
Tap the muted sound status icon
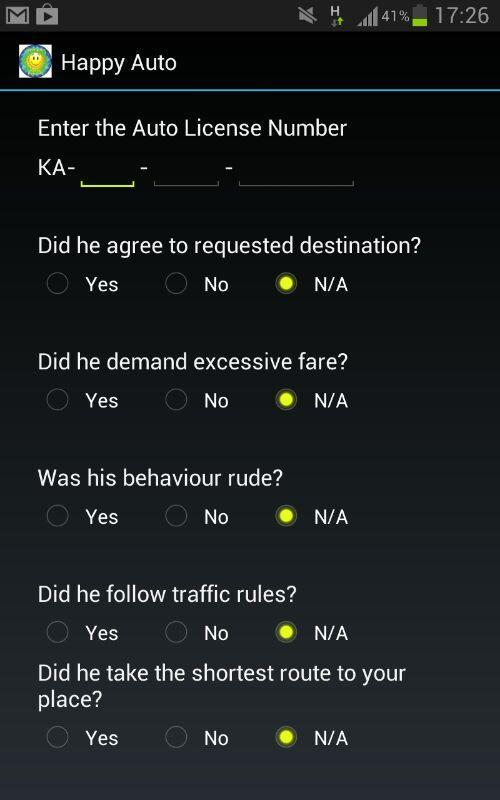click(x=308, y=15)
